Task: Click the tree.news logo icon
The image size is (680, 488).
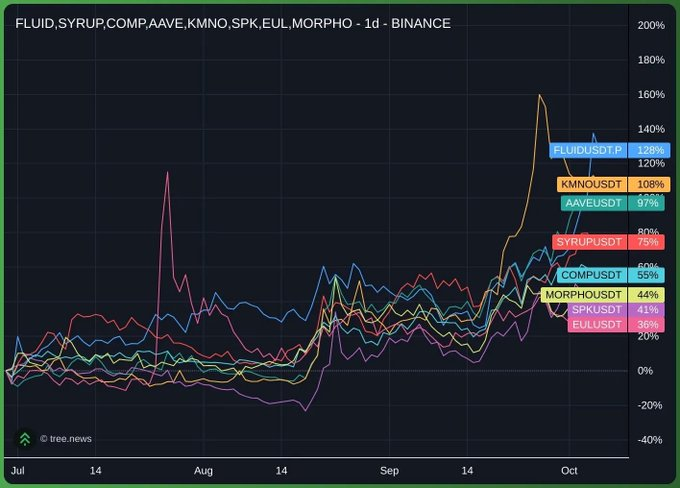Action: pos(25,439)
